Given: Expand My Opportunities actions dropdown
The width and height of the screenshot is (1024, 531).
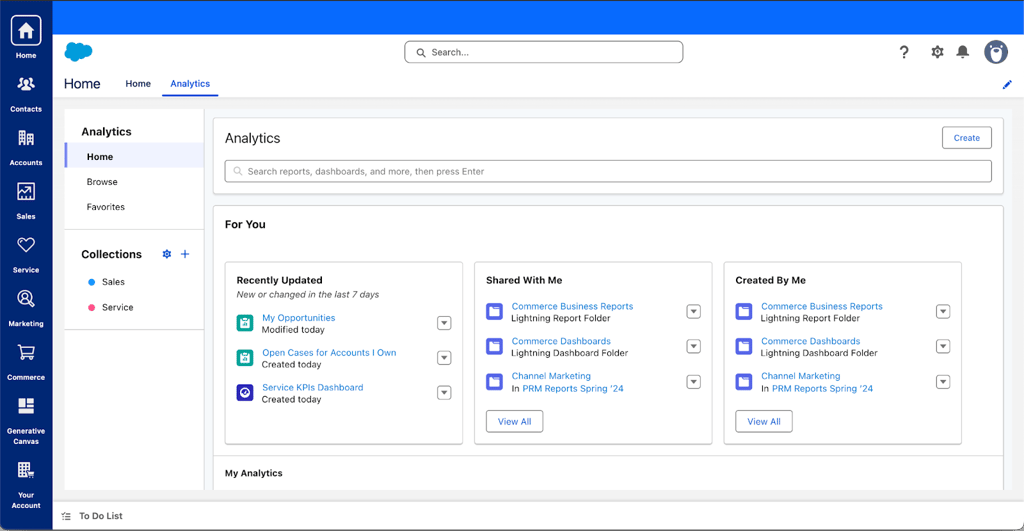Looking at the screenshot, I should [x=444, y=323].
